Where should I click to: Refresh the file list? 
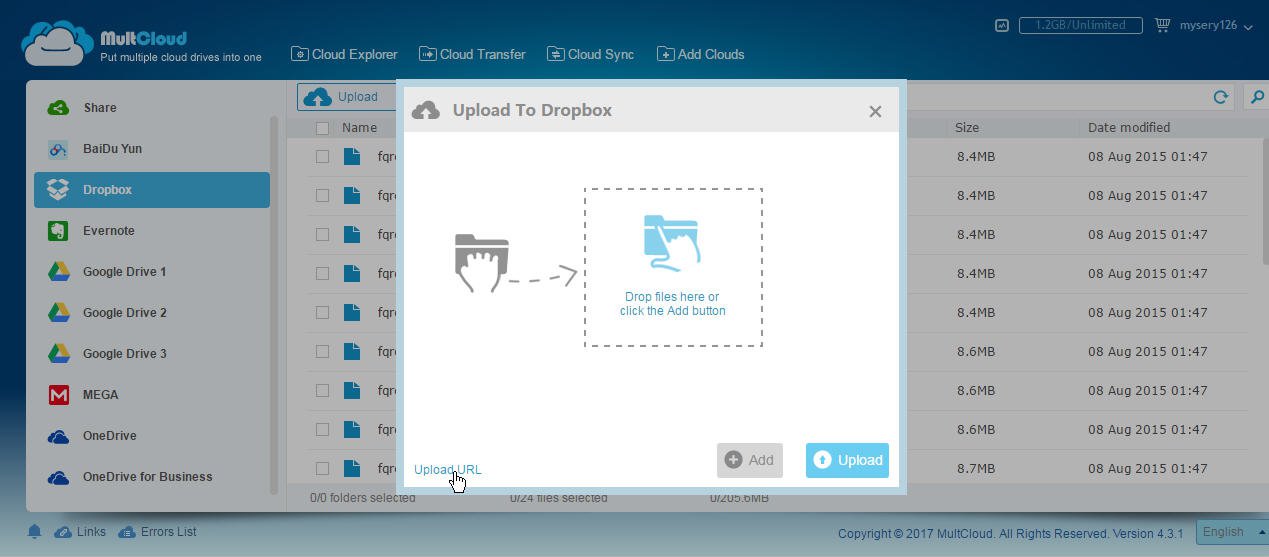[x=1220, y=97]
